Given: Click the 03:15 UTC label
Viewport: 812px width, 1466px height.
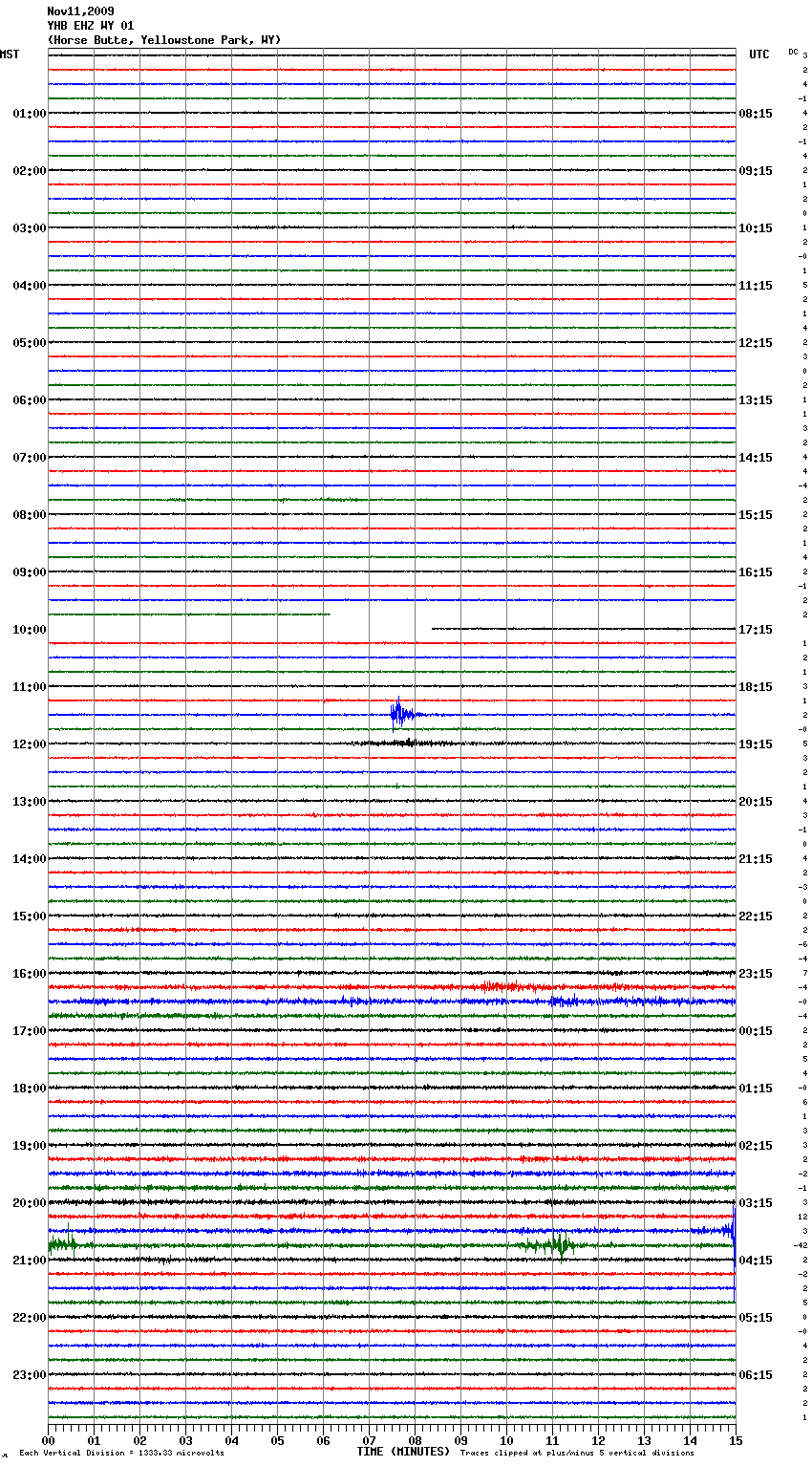Looking at the screenshot, I should pos(756,1203).
